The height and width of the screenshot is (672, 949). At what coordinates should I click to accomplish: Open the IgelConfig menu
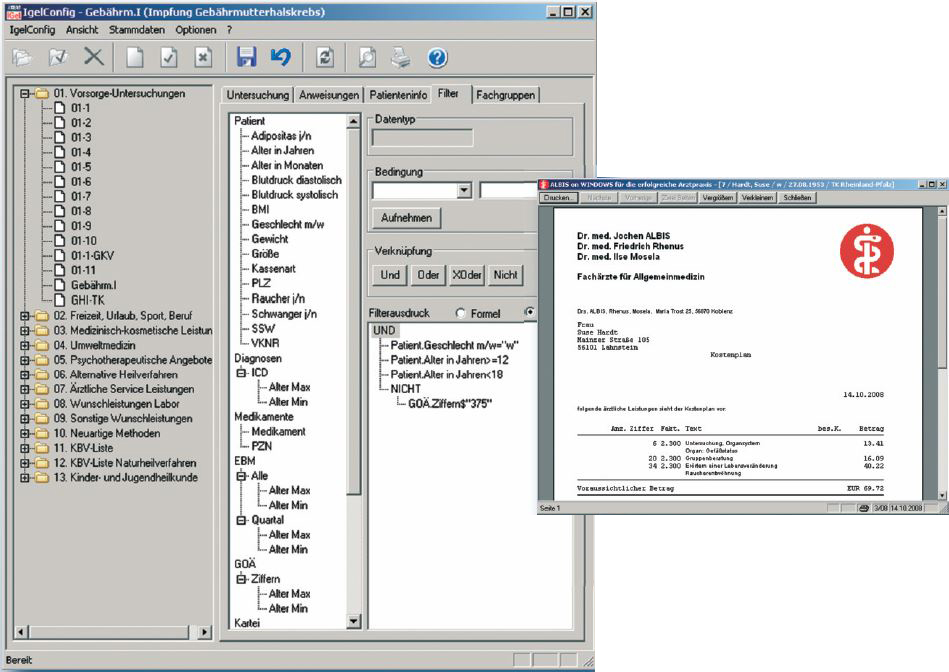point(32,30)
